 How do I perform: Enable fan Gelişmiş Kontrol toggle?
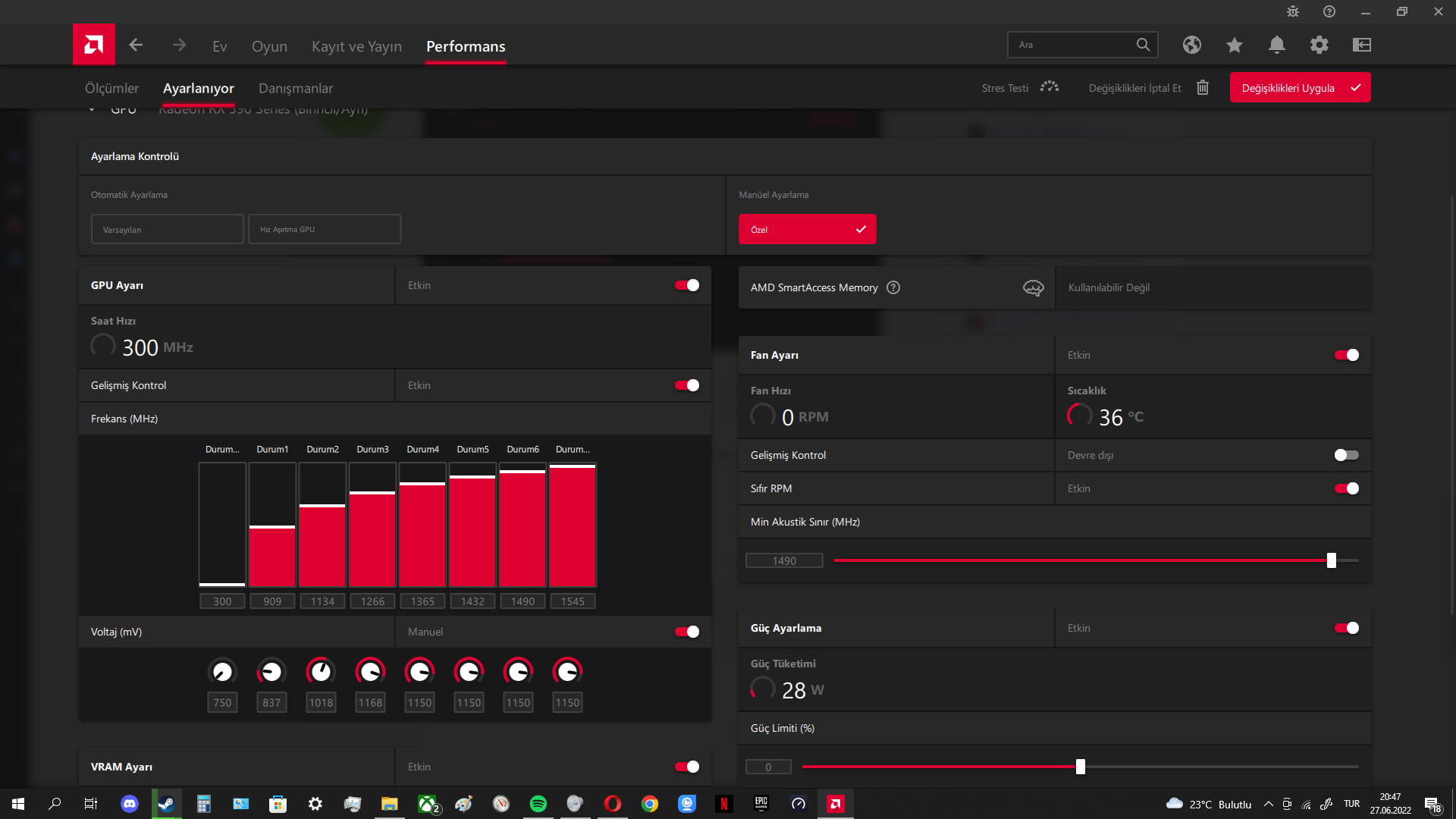(x=1346, y=455)
